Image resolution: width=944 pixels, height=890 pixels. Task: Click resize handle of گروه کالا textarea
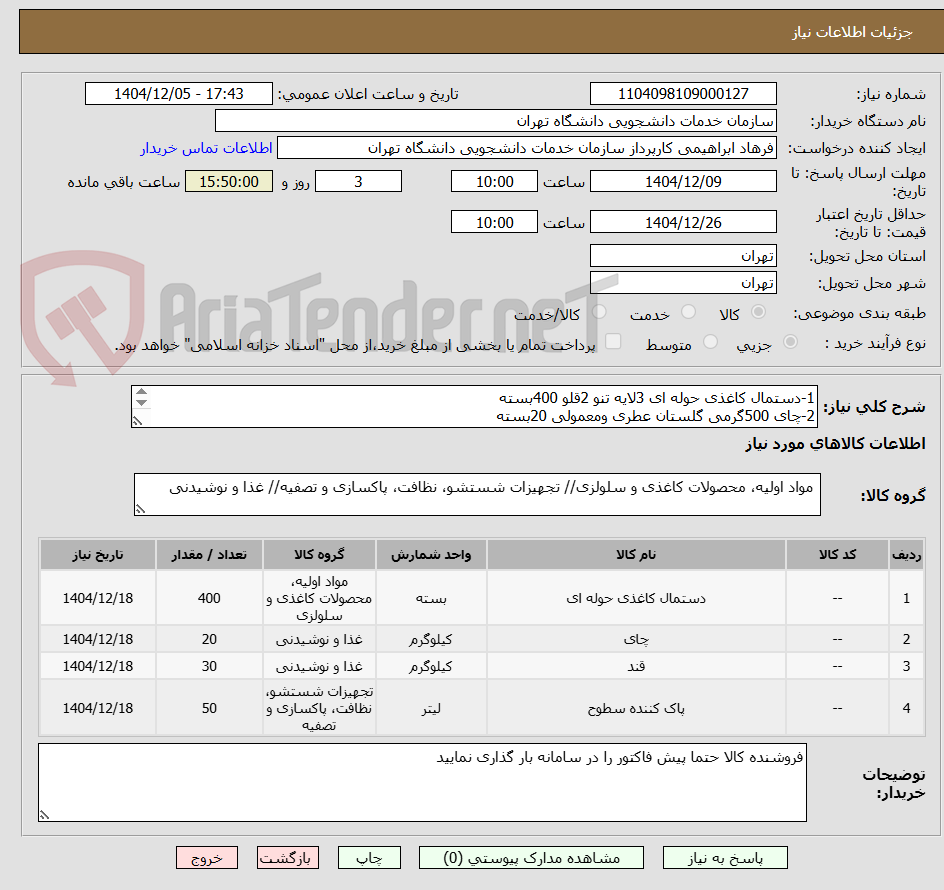tap(140, 509)
